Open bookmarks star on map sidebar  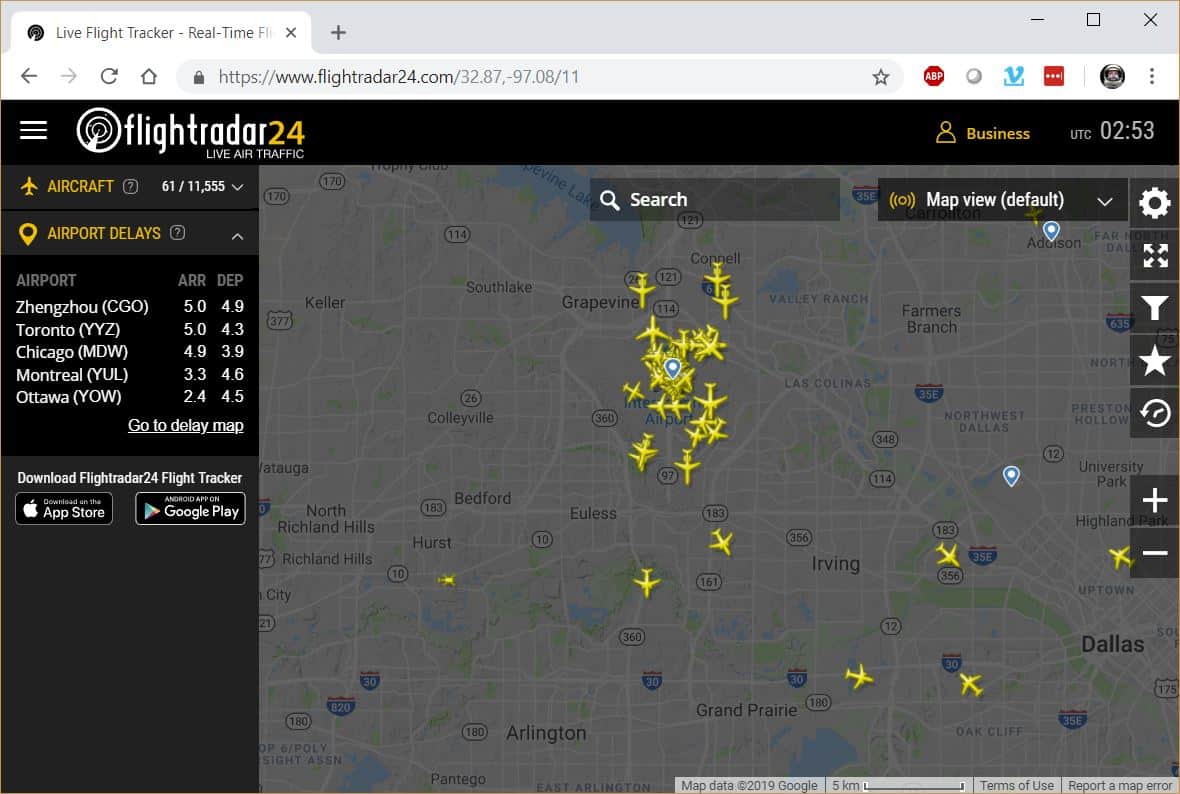(x=1154, y=360)
